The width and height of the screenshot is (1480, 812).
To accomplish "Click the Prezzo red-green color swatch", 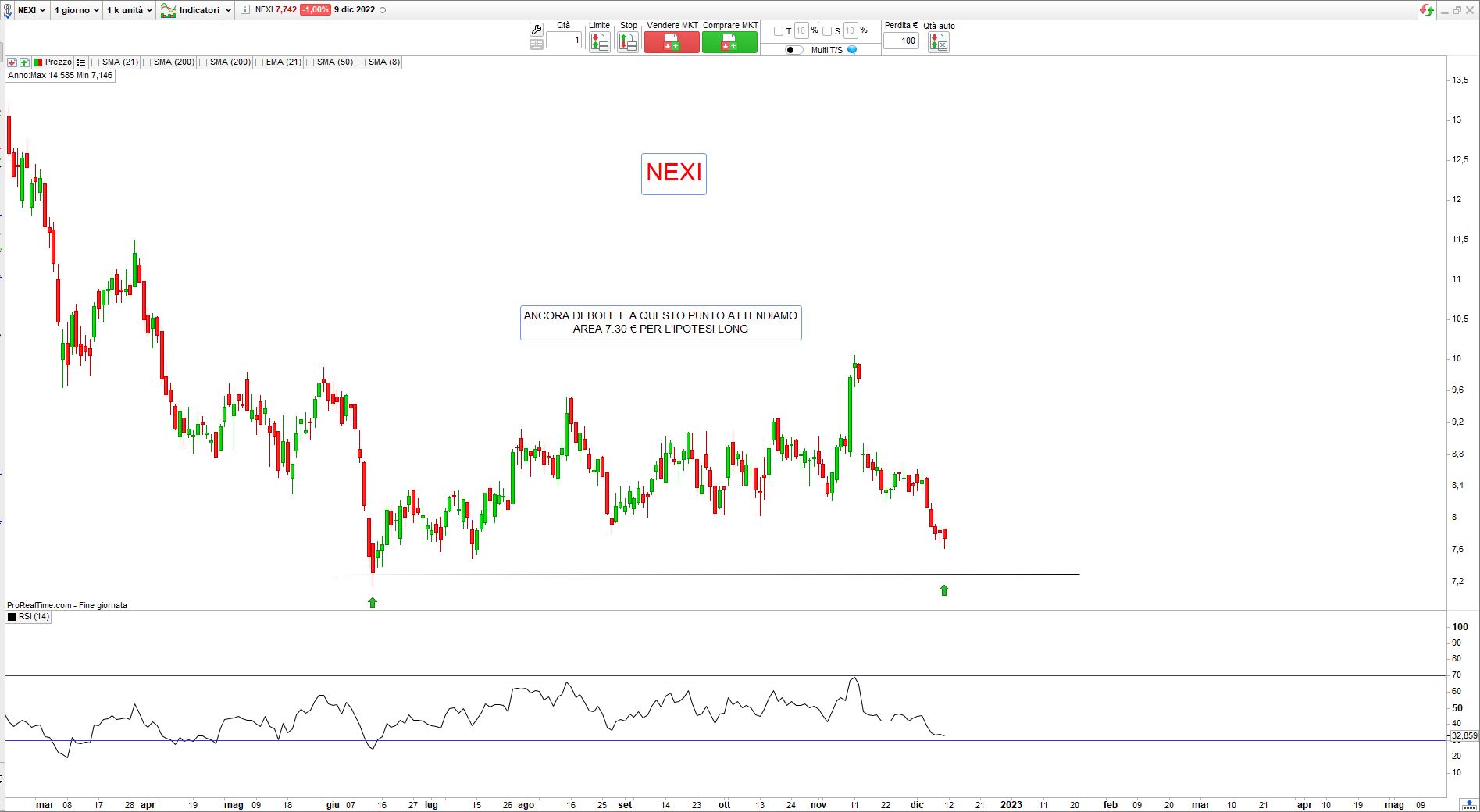I will (38, 62).
